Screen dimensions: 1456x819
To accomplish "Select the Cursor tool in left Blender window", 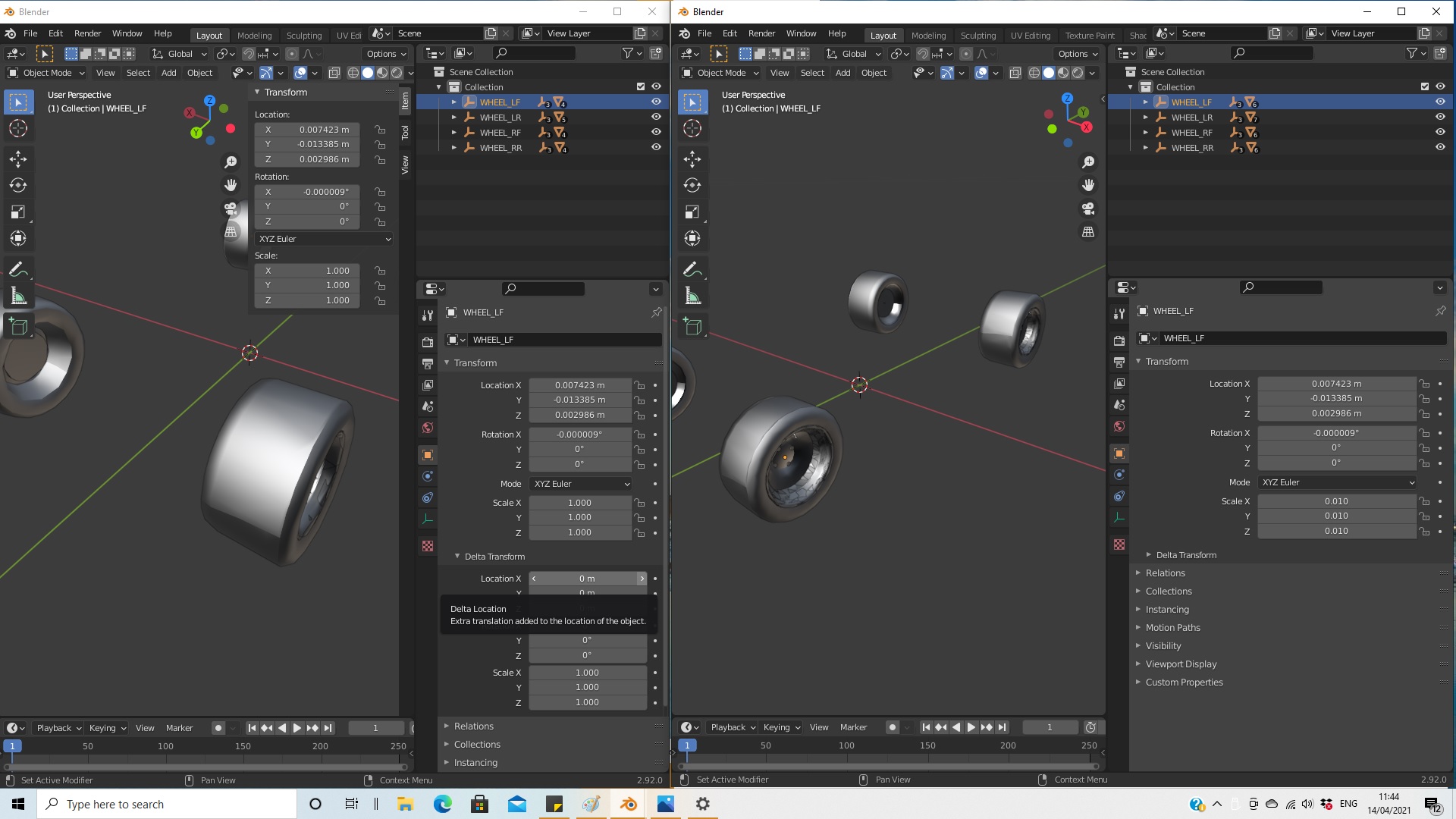I will (x=18, y=128).
